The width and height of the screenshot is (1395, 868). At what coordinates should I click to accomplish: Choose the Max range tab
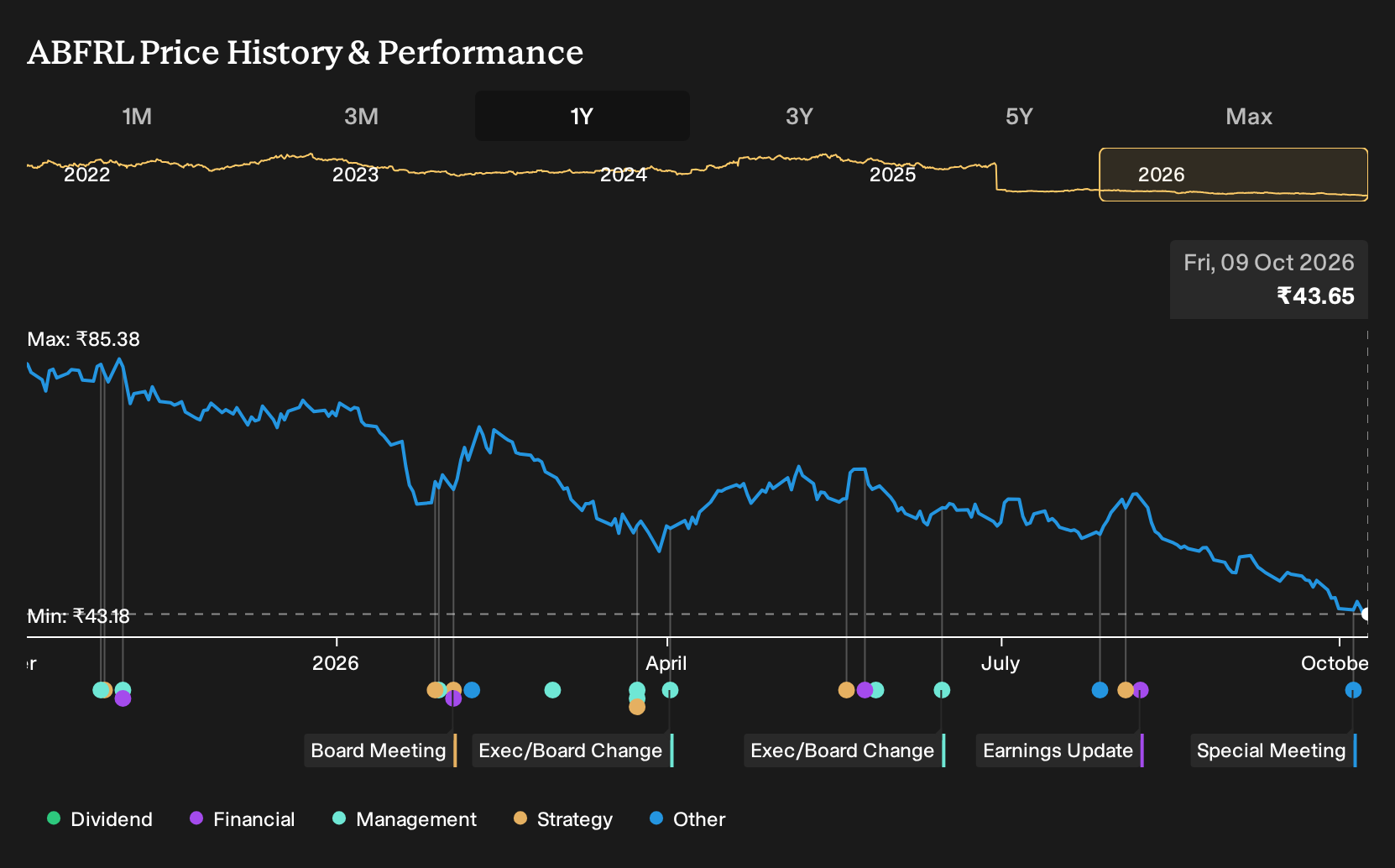1249,116
